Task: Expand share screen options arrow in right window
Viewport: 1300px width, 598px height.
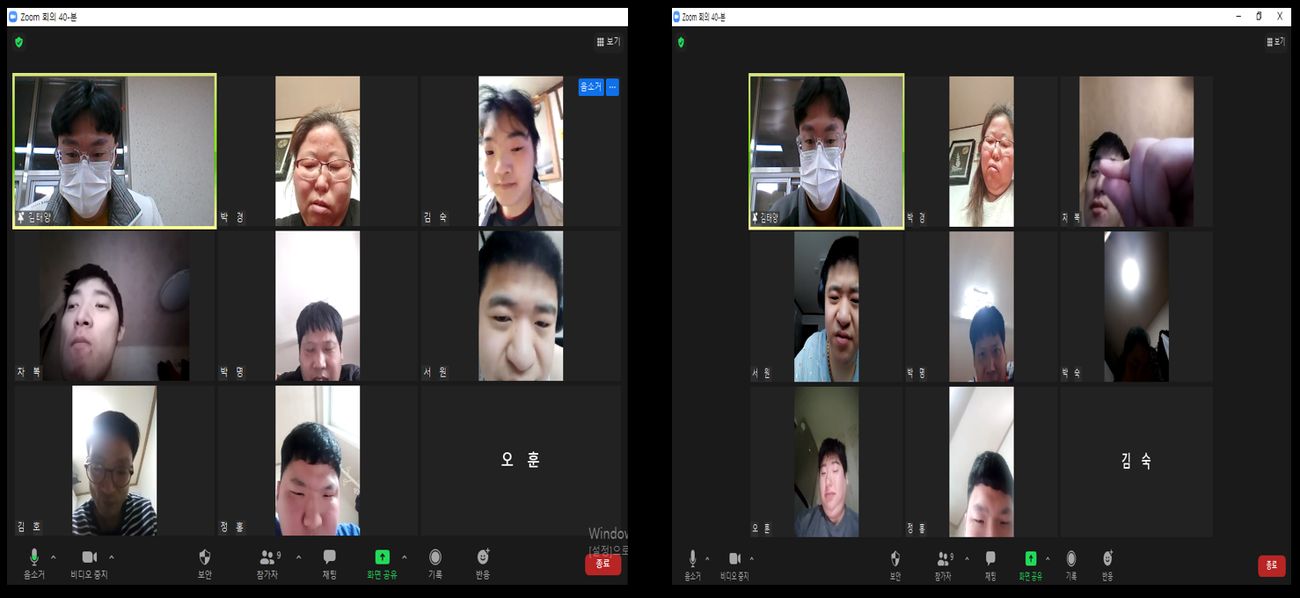Action: [x=1047, y=557]
